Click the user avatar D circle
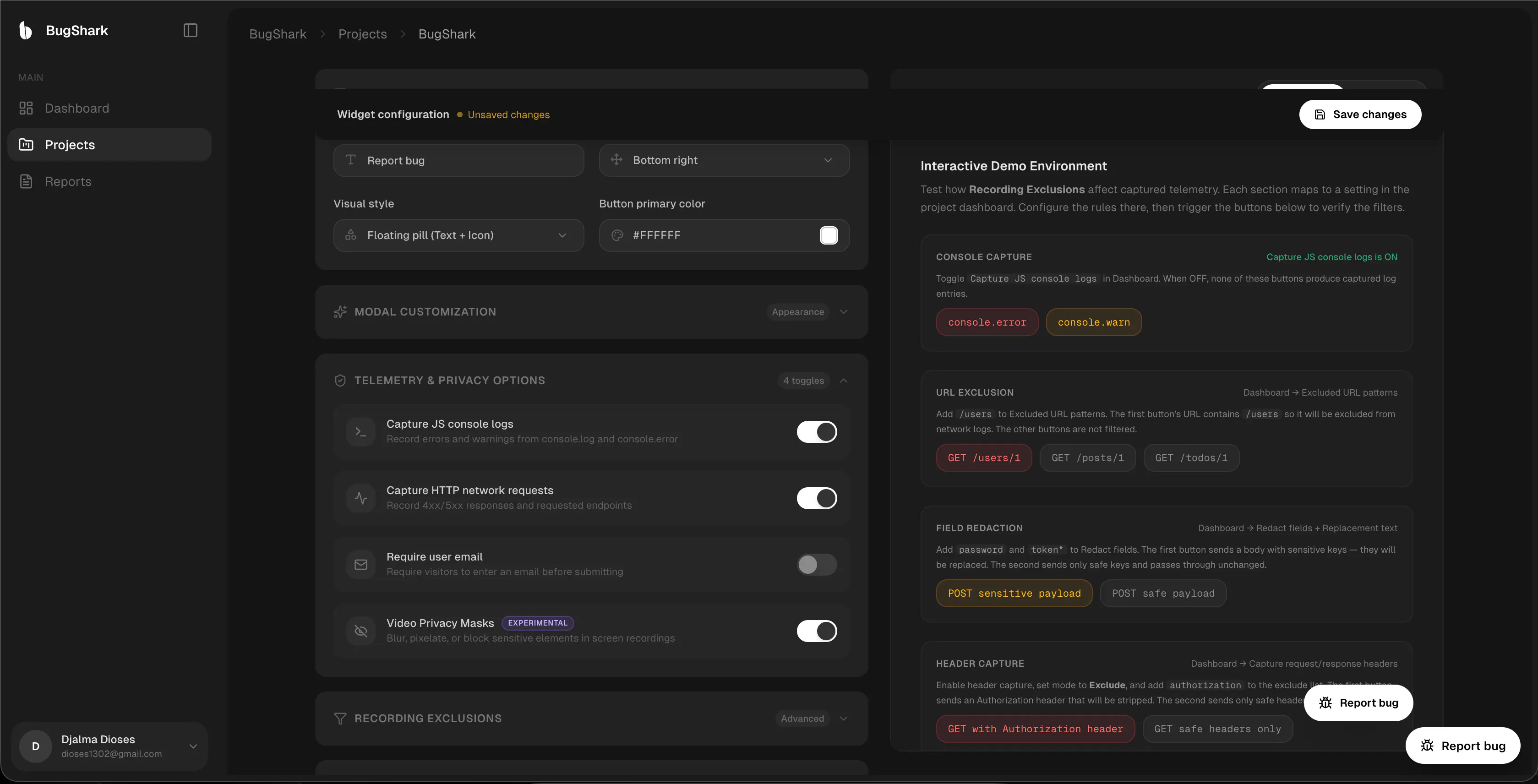 [x=36, y=746]
